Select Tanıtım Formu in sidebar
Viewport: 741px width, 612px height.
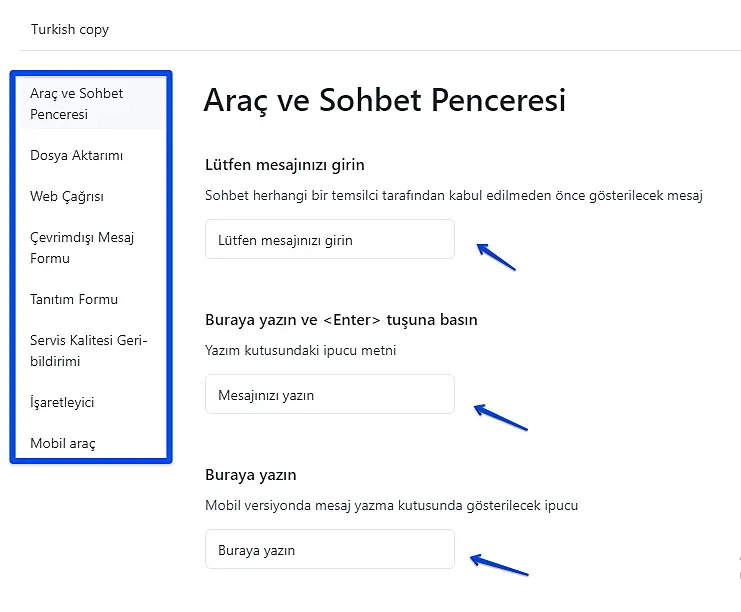pyautogui.click(x=74, y=299)
